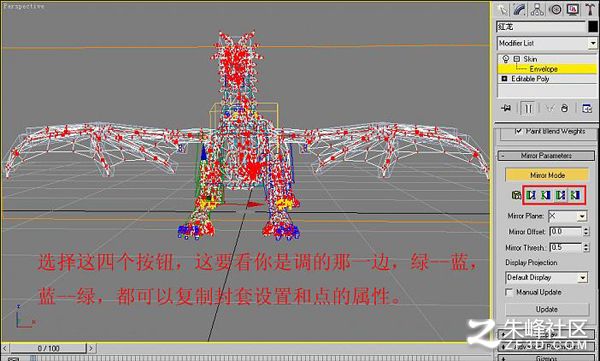
Task: Click the Mirror Paste icon
Action: 516,195
